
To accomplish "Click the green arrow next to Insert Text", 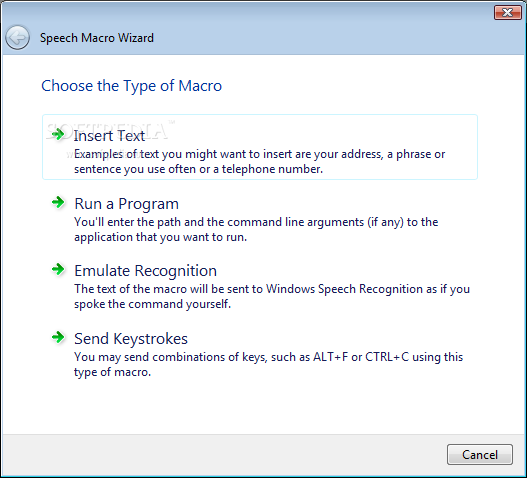I will pyautogui.click(x=58, y=134).
